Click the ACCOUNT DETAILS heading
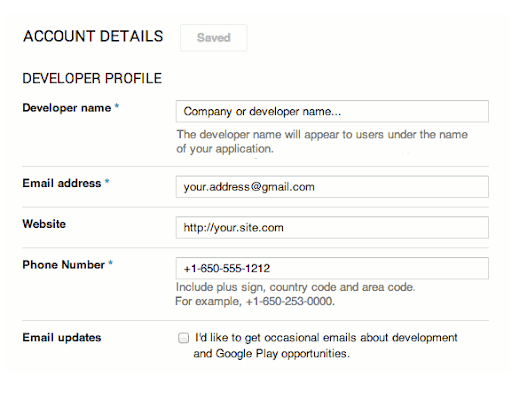Image resolution: width=512 pixels, height=400 pixels. coord(93,36)
